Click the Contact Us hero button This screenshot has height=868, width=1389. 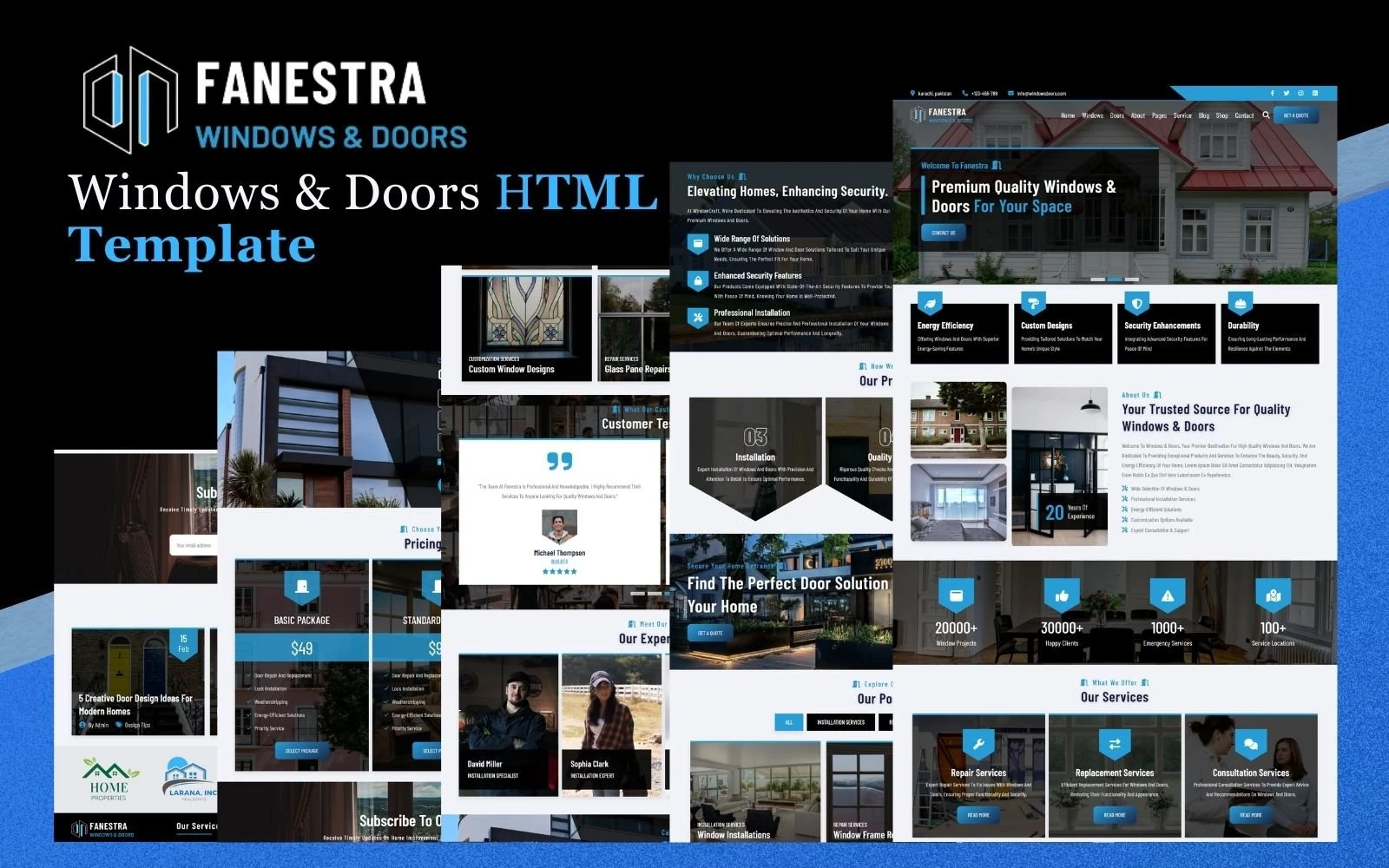[944, 233]
